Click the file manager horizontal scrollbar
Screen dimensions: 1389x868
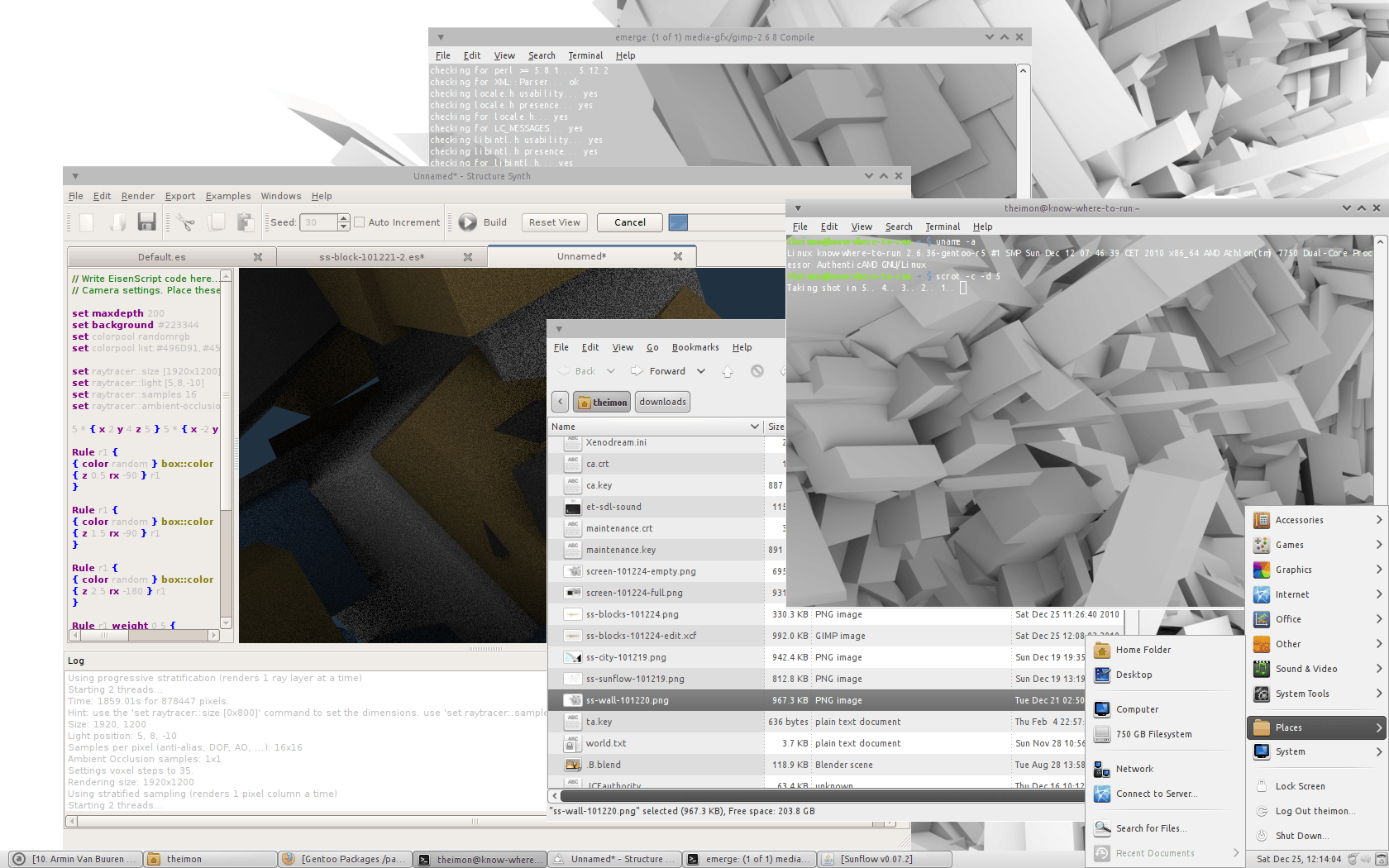(x=822, y=796)
